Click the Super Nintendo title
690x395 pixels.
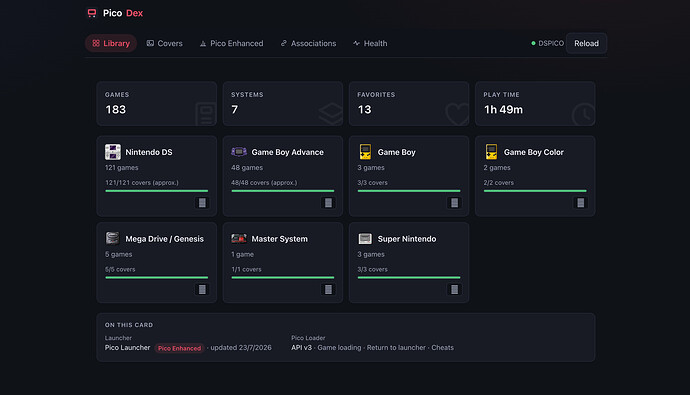(x=407, y=239)
